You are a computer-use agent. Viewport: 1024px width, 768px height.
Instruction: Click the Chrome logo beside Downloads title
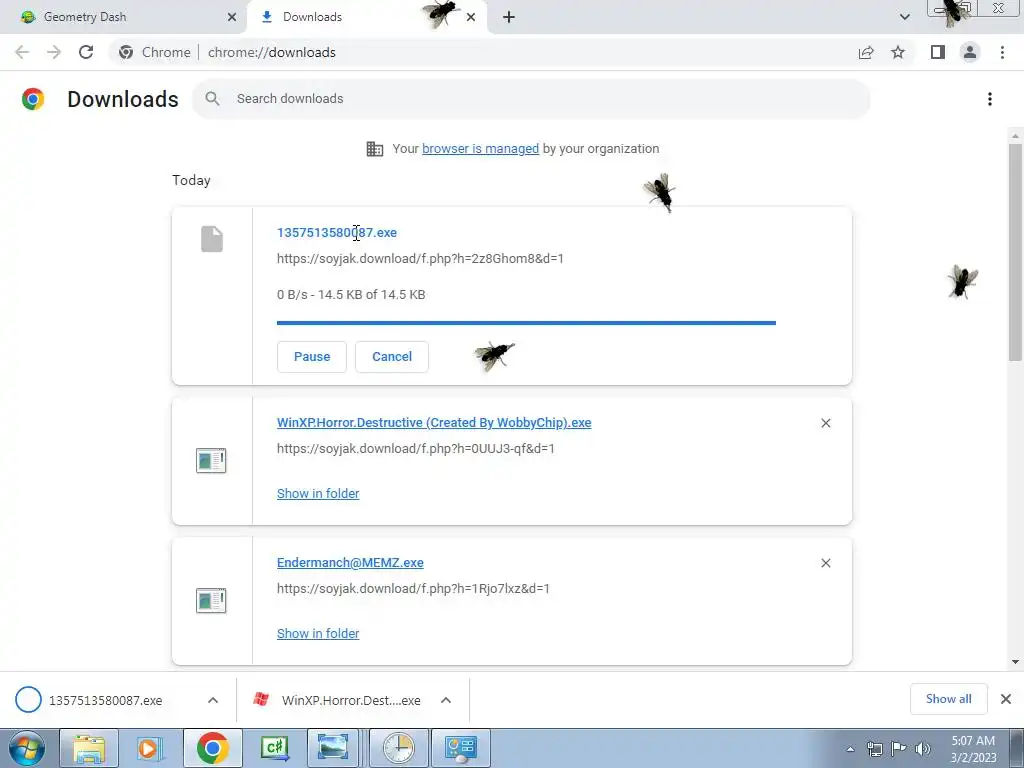coord(33,99)
